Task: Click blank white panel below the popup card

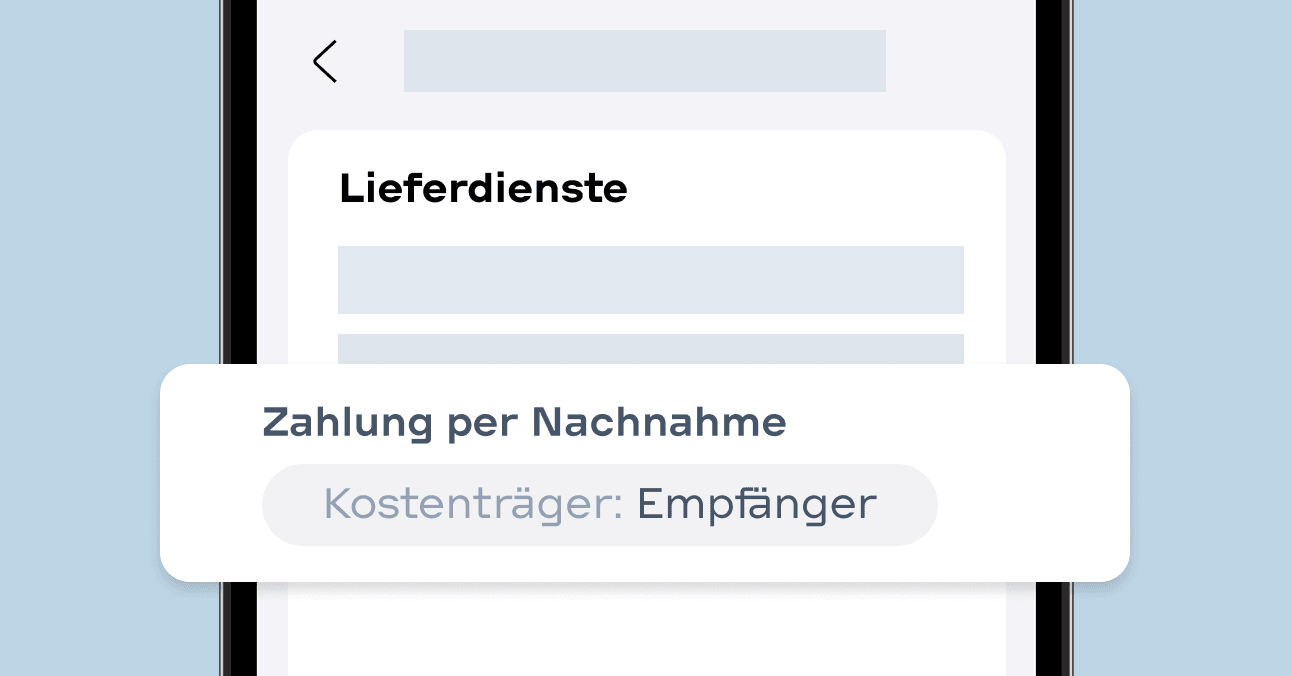Action: [x=646, y=630]
